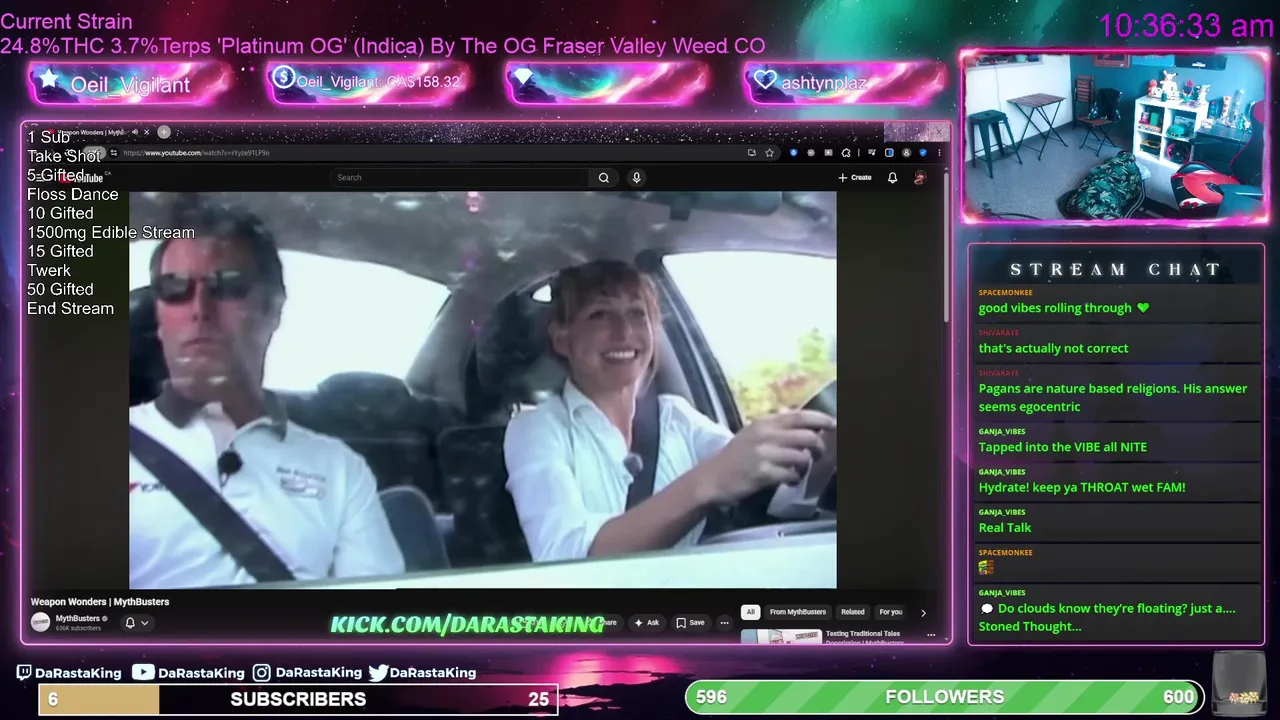Viewport: 1280px width, 720px height.
Task: Open a new browser tab with plus
Action: pyautogui.click(x=164, y=132)
